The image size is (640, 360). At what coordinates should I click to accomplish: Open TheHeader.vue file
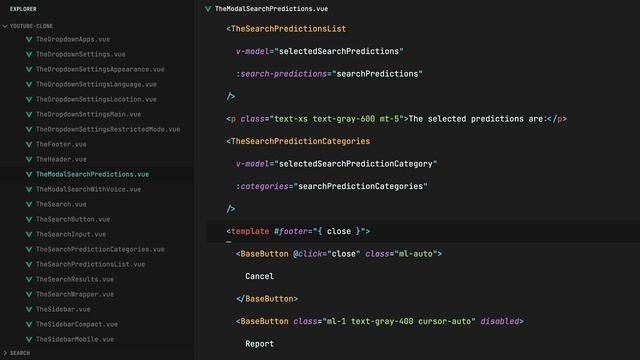(x=61, y=160)
